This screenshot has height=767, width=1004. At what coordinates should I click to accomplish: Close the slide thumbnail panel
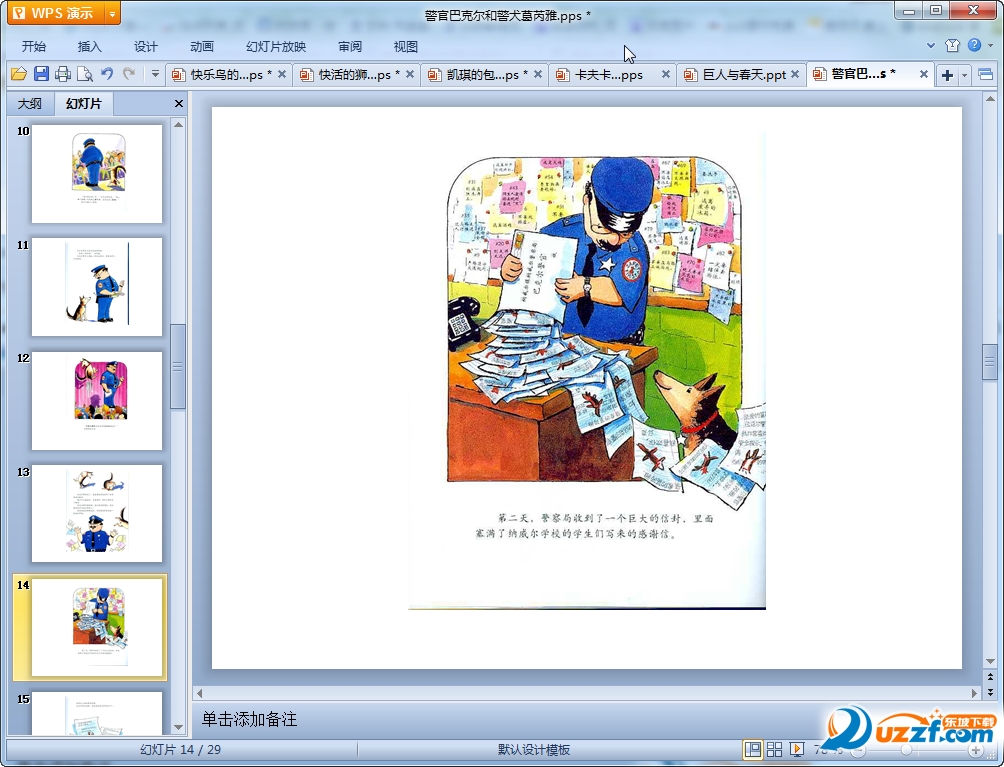pos(179,104)
